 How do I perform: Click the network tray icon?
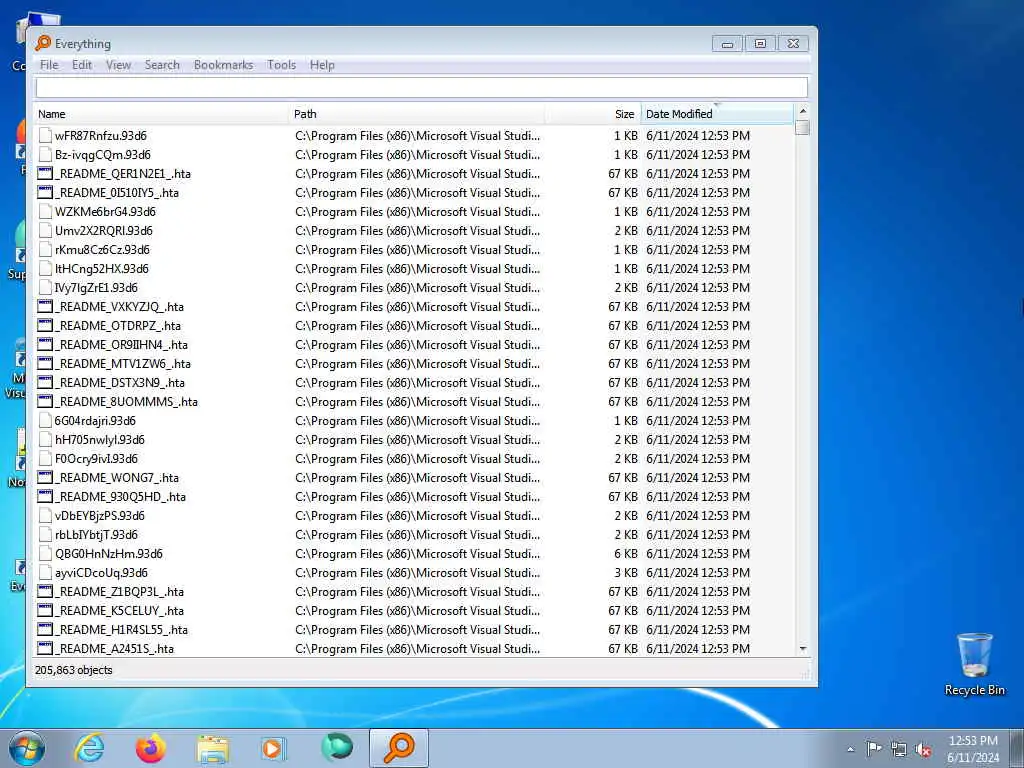click(899, 750)
